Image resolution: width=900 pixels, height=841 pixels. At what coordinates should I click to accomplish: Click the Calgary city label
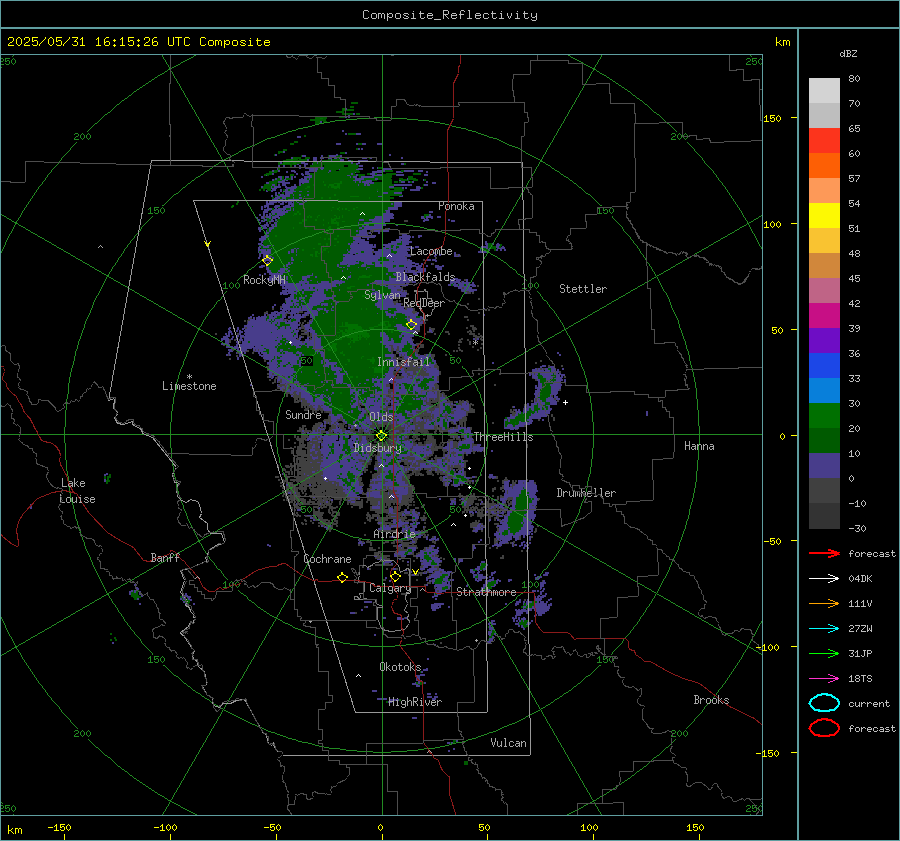tap(390, 588)
